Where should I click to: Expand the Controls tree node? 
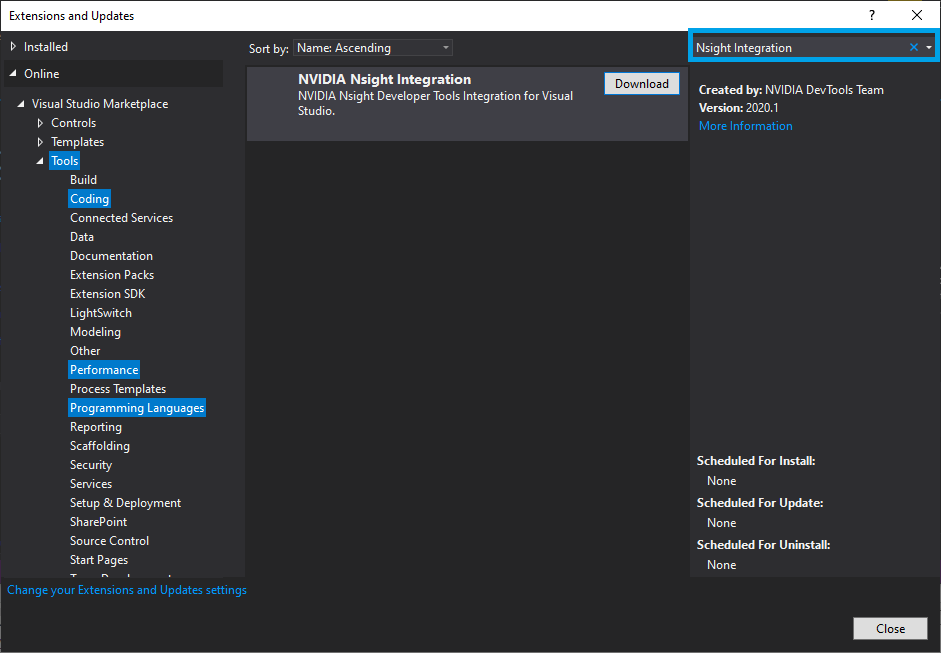pyautogui.click(x=40, y=123)
